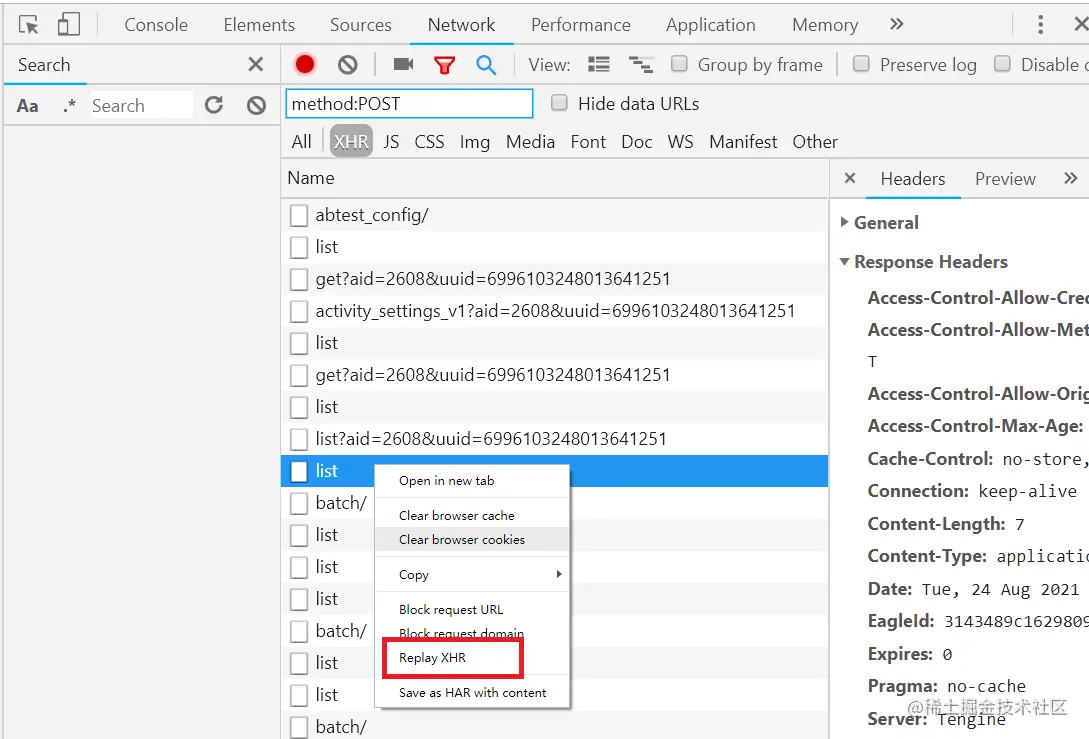Toggle the red filter funnel icon
Image resolution: width=1089 pixels, height=739 pixels.
tap(444, 65)
